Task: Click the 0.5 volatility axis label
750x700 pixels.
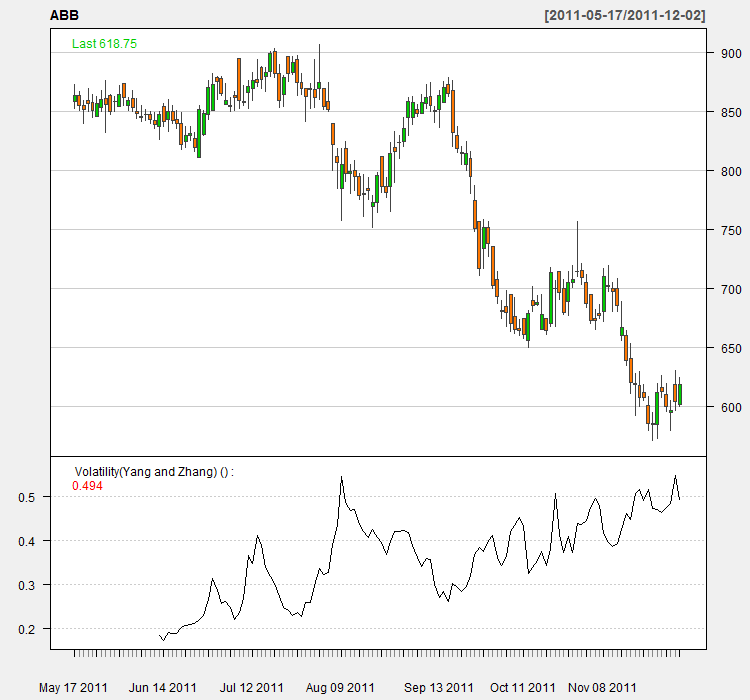Action: tap(27, 498)
